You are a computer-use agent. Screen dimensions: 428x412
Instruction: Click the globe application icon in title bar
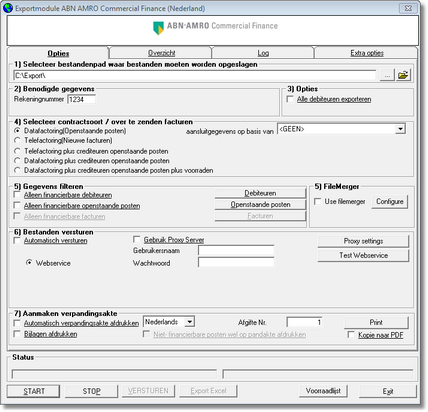point(8,8)
